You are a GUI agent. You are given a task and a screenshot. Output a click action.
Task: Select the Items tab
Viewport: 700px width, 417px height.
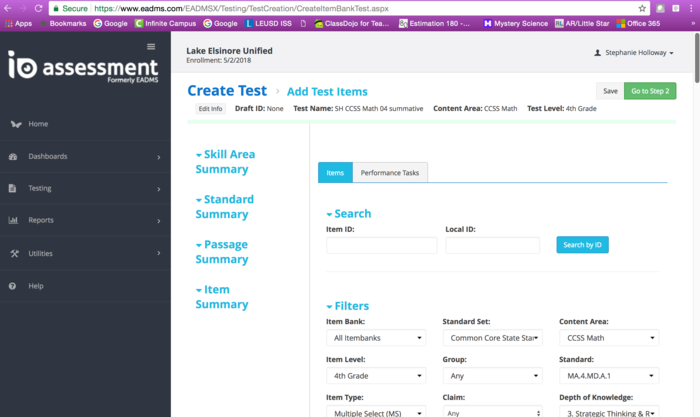point(335,173)
